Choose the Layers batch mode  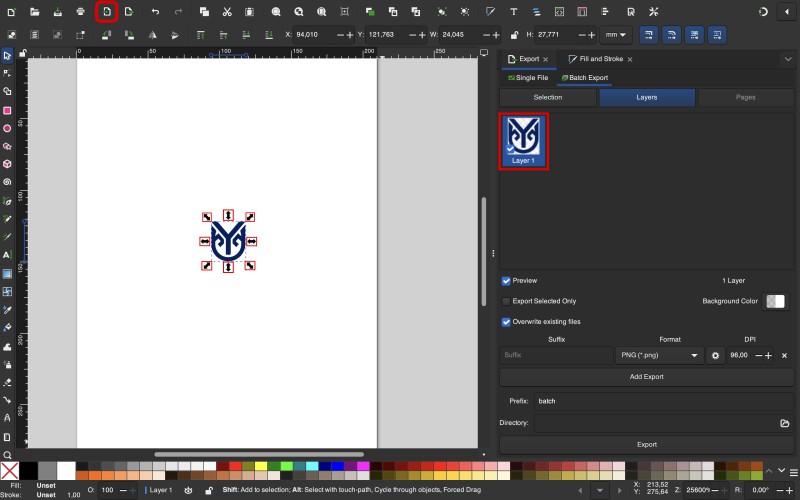coord(647,97)
